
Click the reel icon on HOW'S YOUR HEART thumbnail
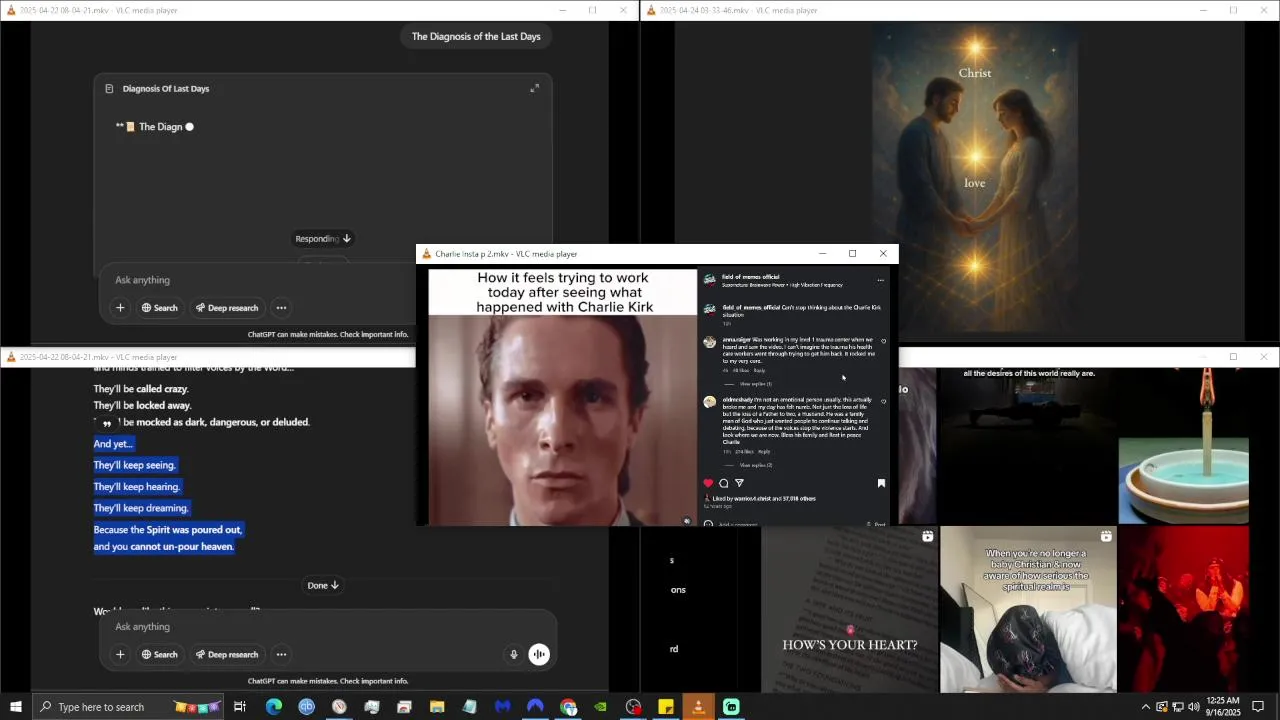tap(927, 537)
